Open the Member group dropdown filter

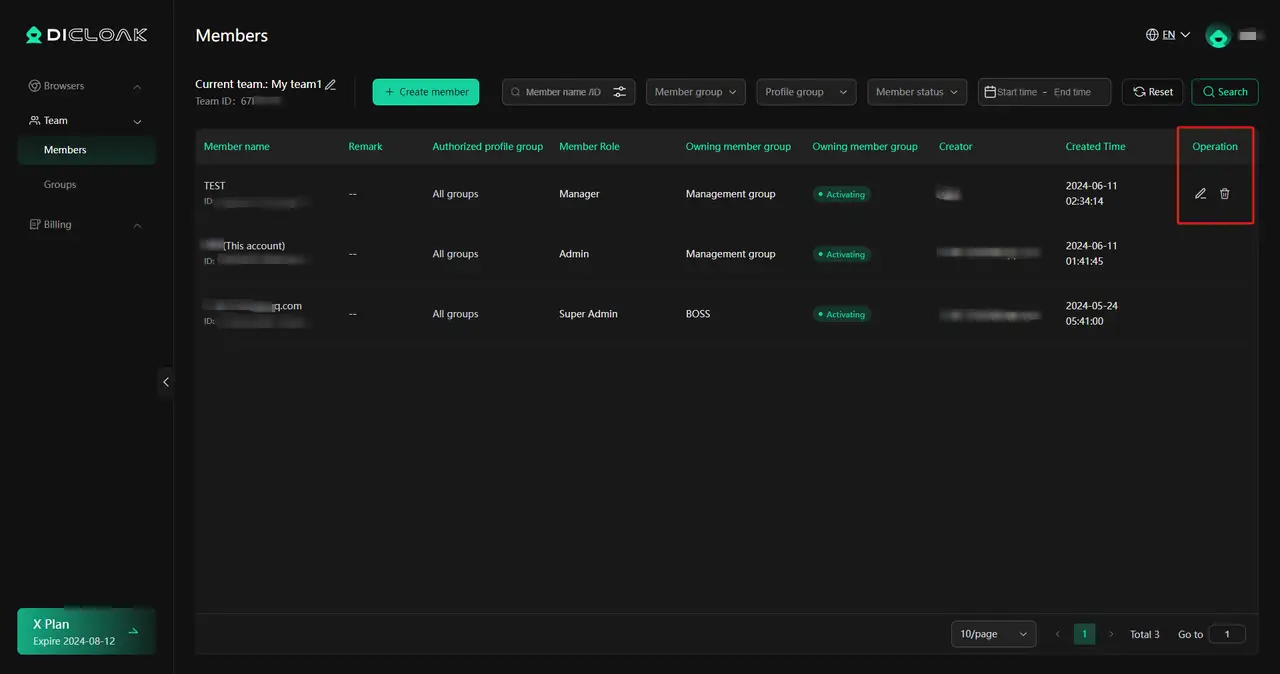pyautogui.click(x=695, y=92)
